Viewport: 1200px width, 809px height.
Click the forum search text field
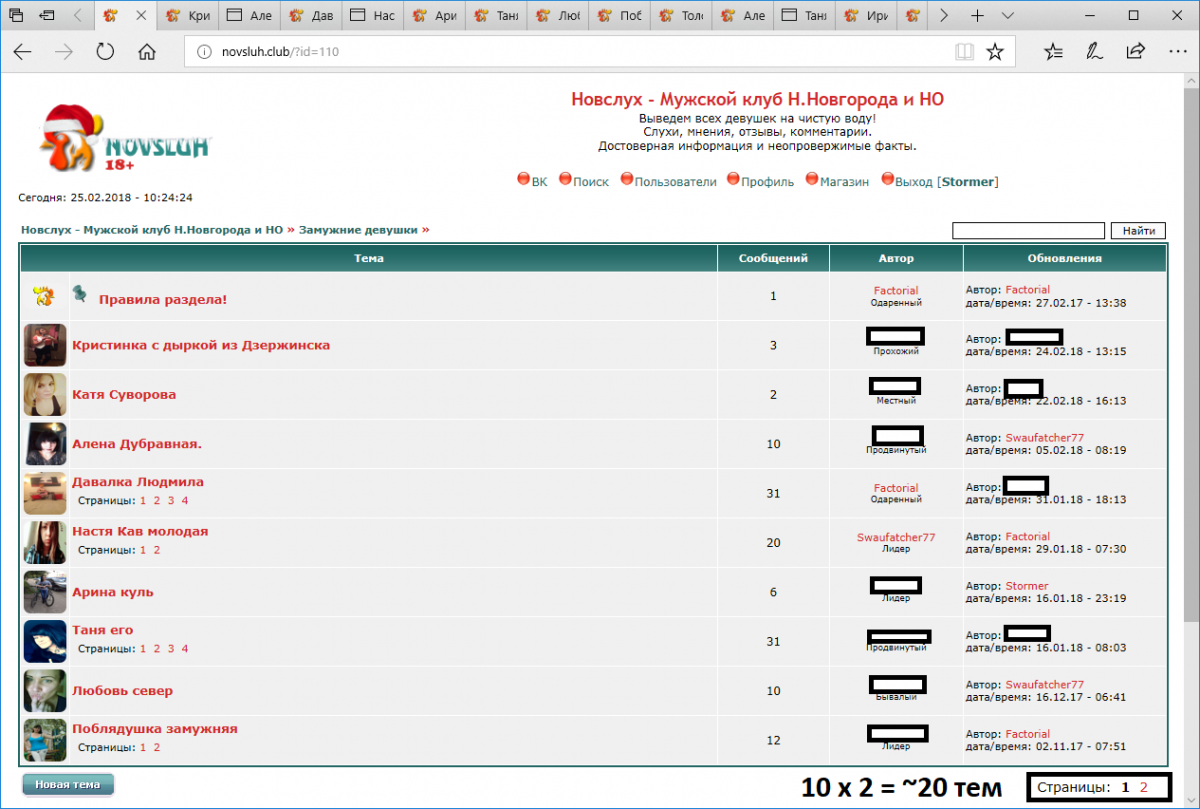coord(1028,231)
